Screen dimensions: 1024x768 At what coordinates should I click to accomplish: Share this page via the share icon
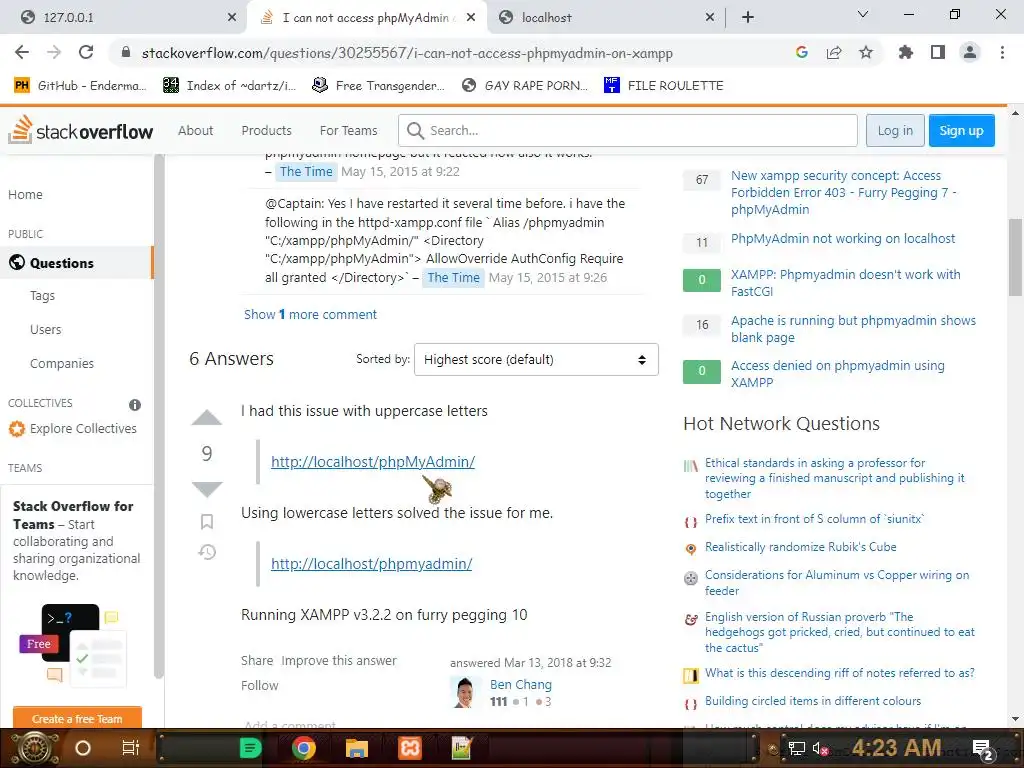pyautogui.click(x=833, y=53)
